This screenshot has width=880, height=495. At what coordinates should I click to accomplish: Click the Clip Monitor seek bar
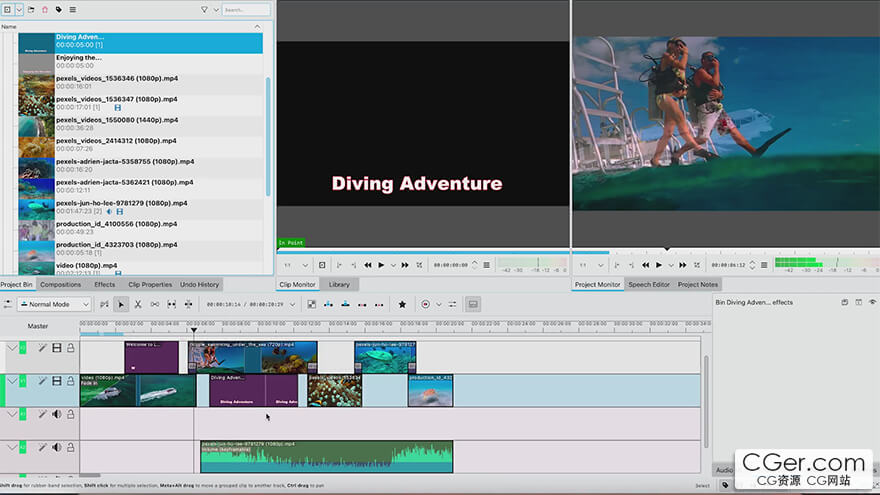[x=423, y=253]
